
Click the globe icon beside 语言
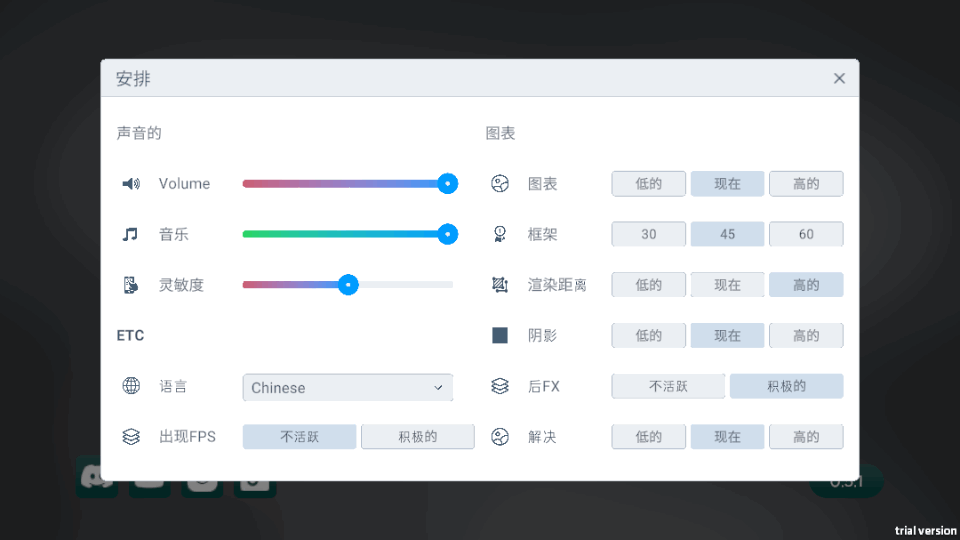click(131, 386)
